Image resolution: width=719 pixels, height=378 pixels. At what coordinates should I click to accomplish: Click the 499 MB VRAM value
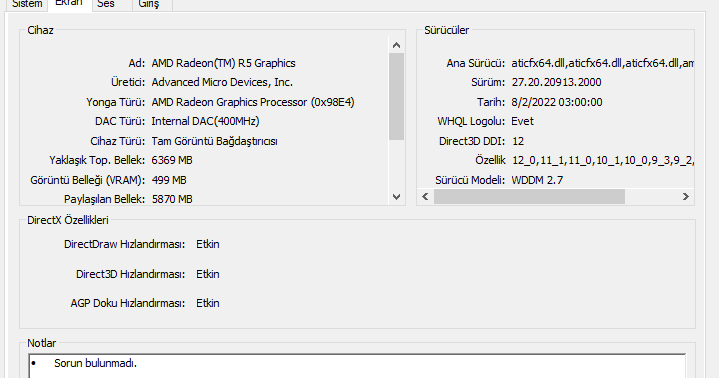point(169,180)
